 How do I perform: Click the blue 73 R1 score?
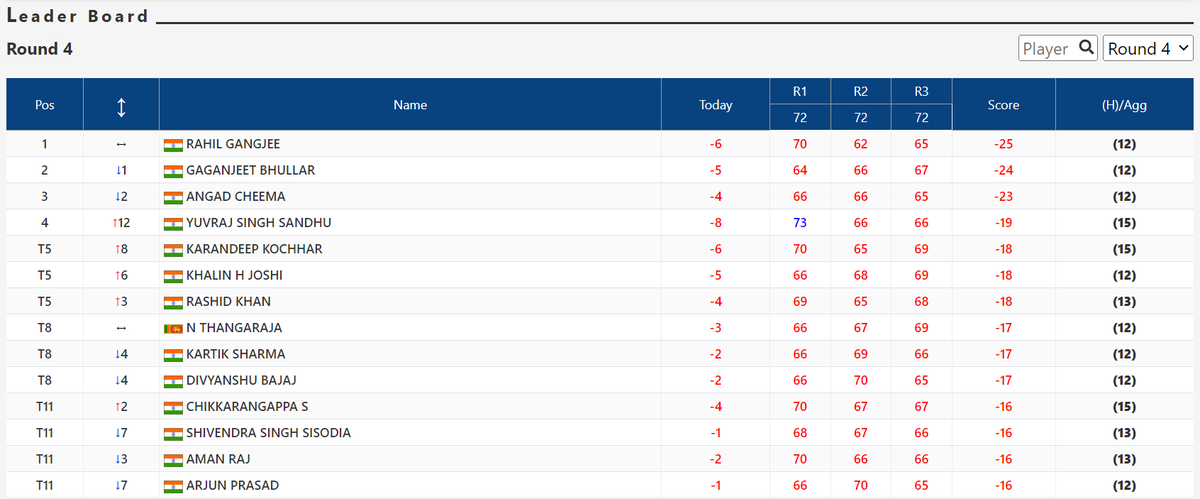(800, 223)
